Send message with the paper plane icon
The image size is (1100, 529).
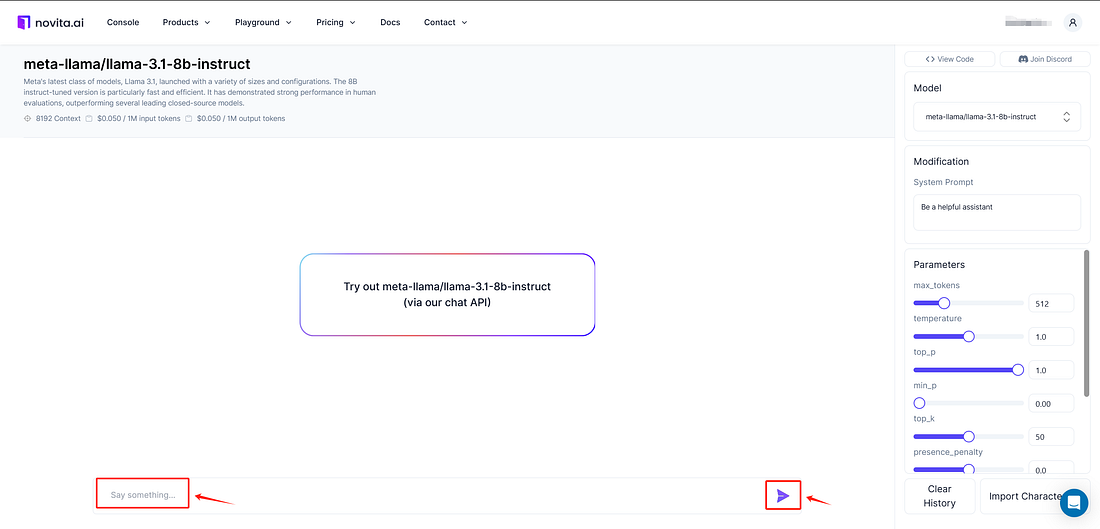pos(783,496)
